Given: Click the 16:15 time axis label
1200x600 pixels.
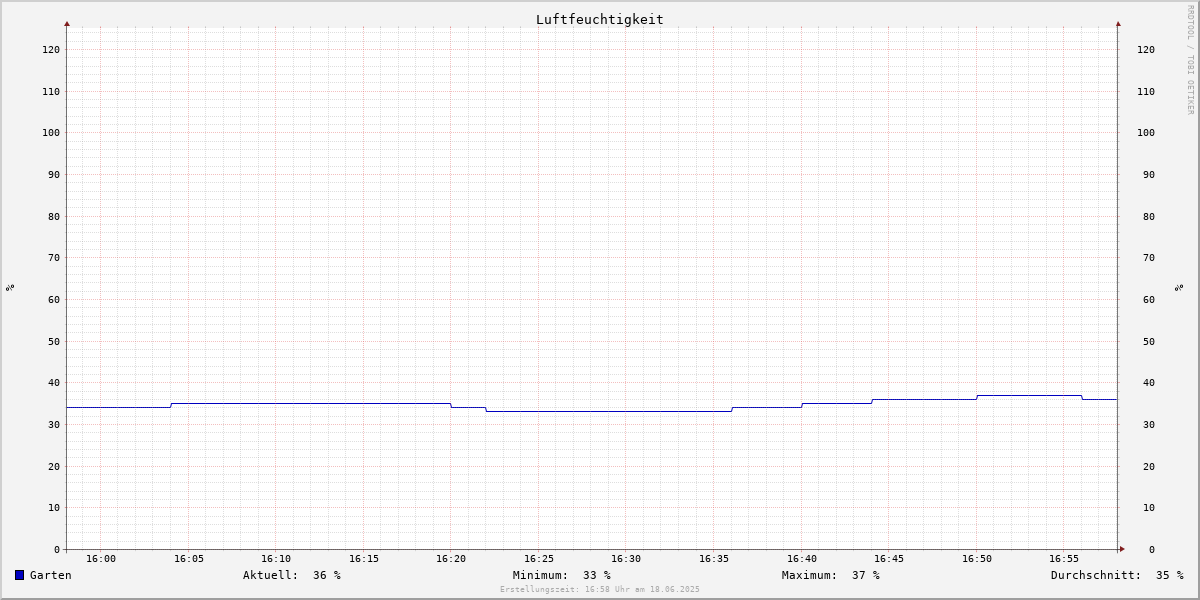Looking at the screenshot, I should pyautogui.click(x=364, y=559).
